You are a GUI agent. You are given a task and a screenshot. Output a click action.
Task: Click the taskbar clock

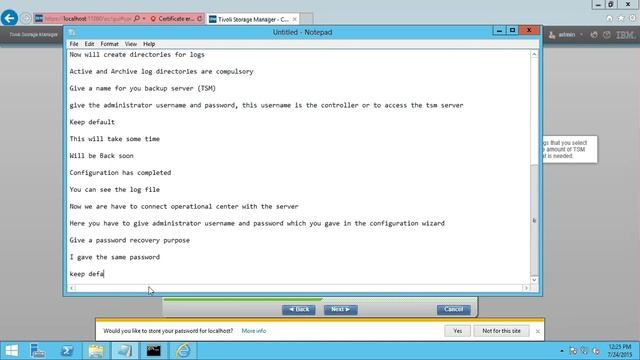coord(620,351)
